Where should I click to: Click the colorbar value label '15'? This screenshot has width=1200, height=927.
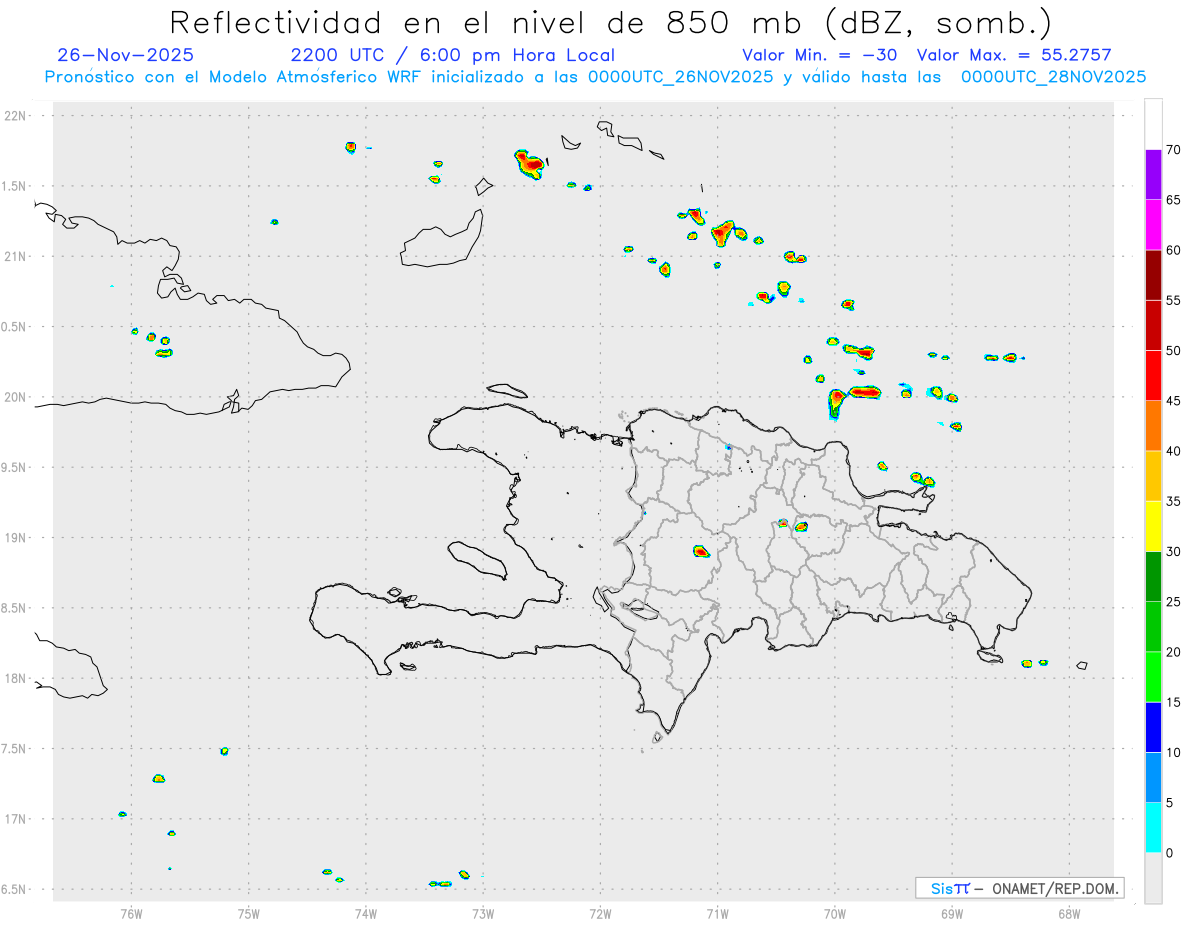coord(1173,702)
